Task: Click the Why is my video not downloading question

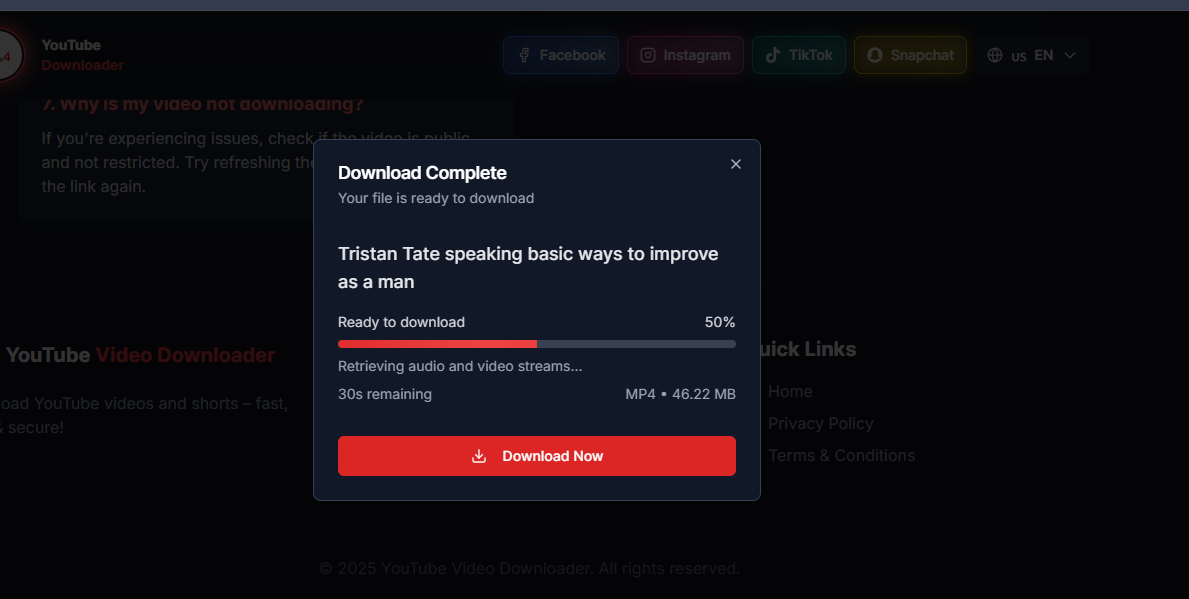Action: pyautogui.click(x=202, y=105)
